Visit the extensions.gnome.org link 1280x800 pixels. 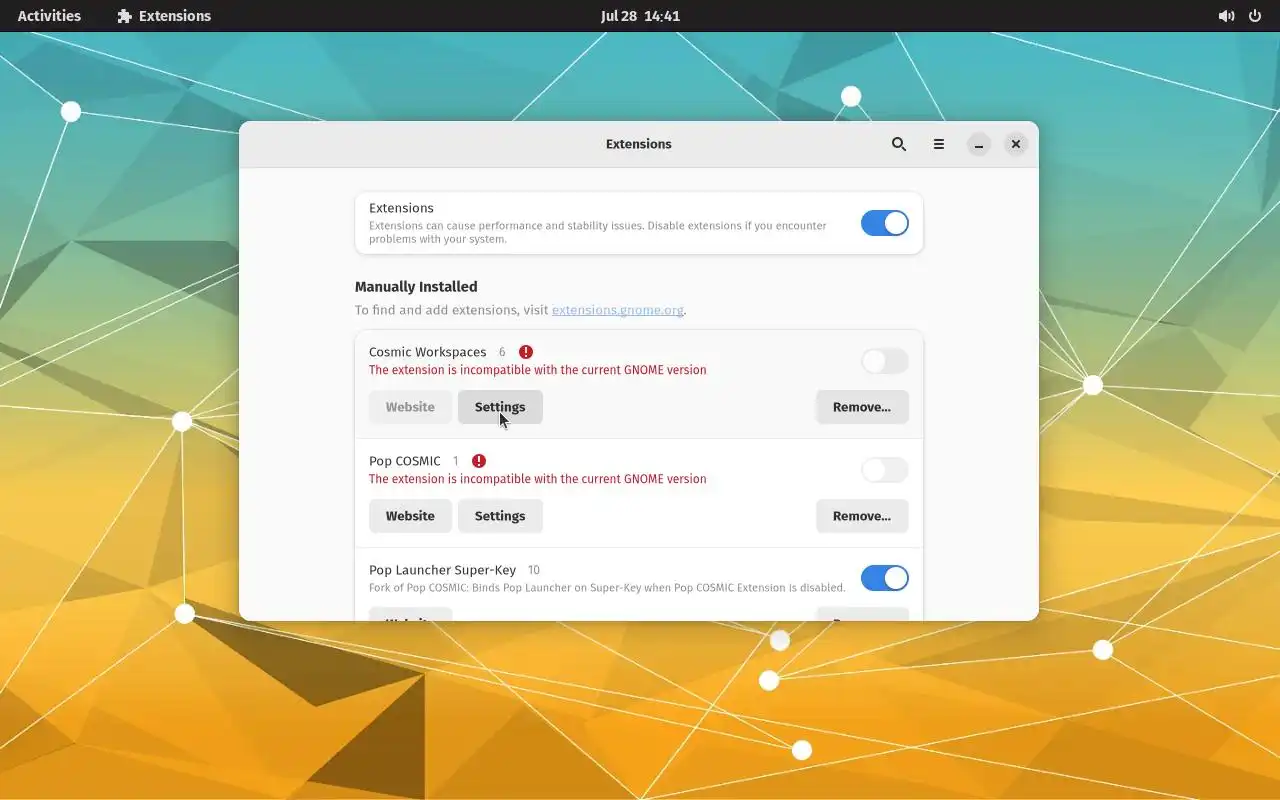pyautogui.click(x=618, y=310)
